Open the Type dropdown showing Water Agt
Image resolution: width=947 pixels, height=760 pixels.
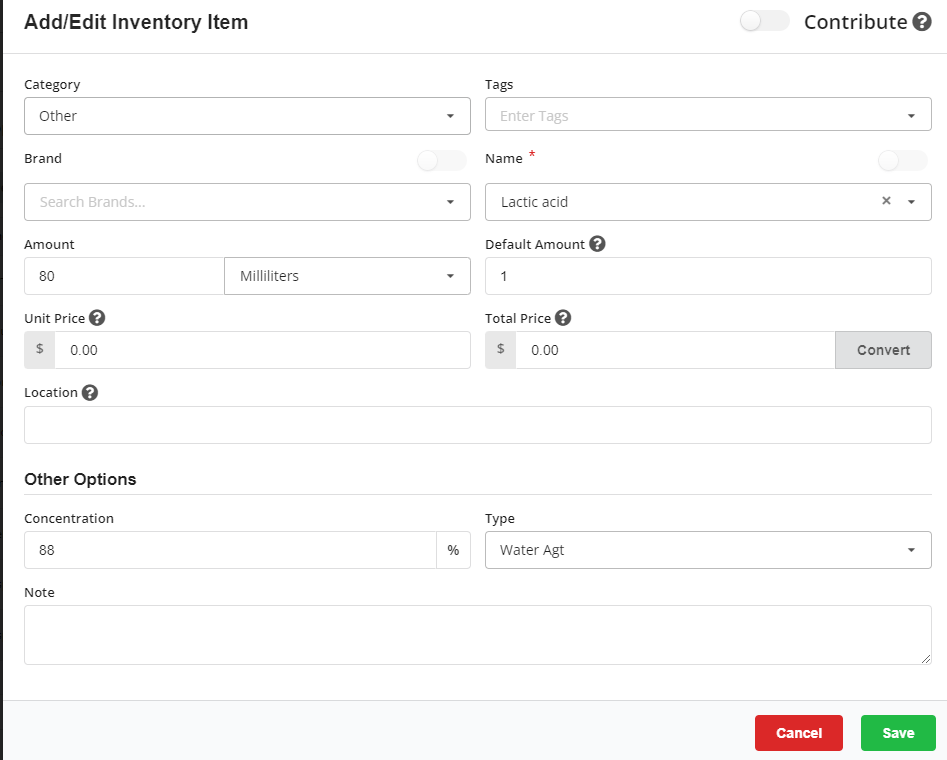pyautogui.click(x=708, y=550)
